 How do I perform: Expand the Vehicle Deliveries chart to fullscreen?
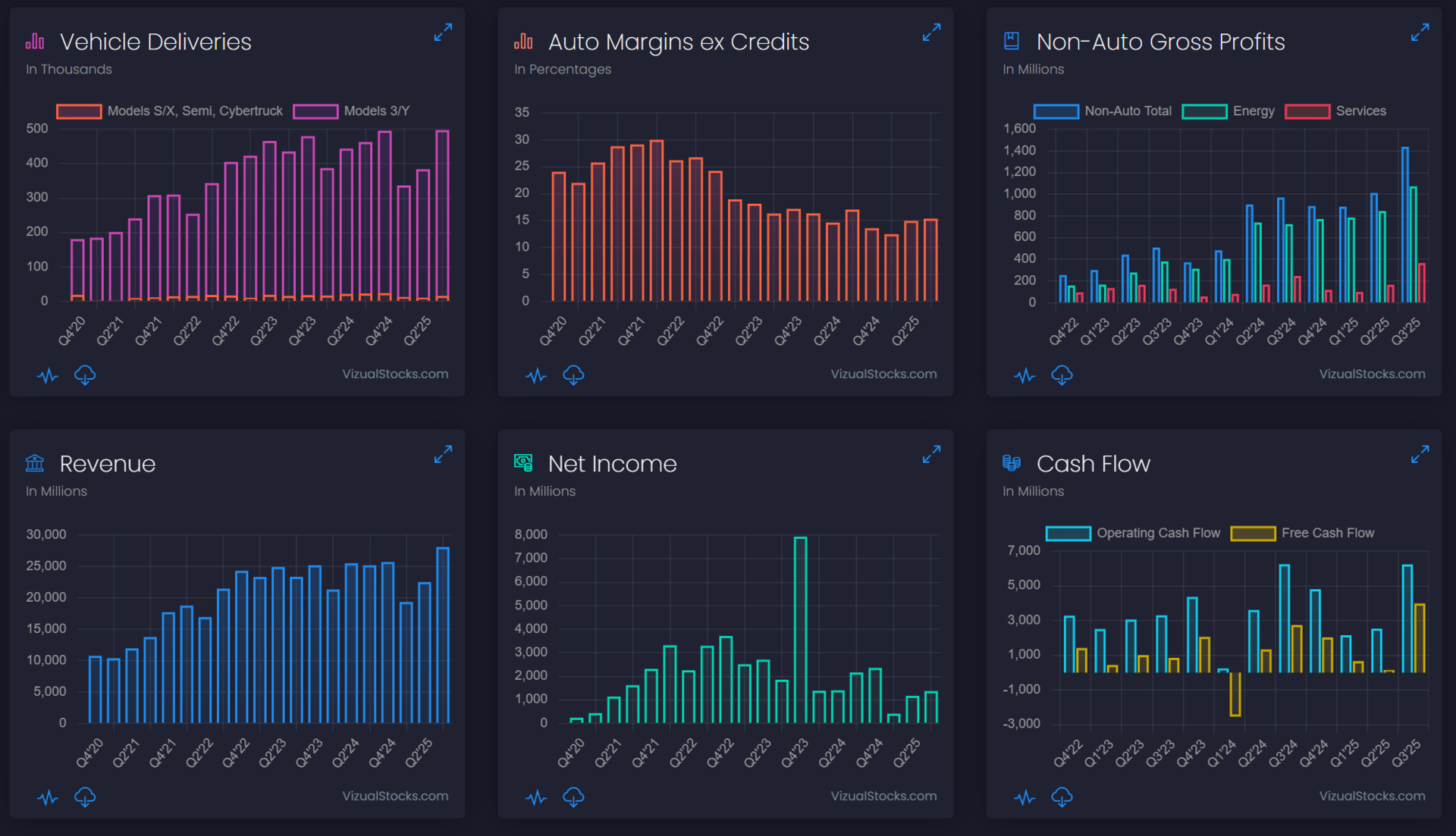[443, 33]
